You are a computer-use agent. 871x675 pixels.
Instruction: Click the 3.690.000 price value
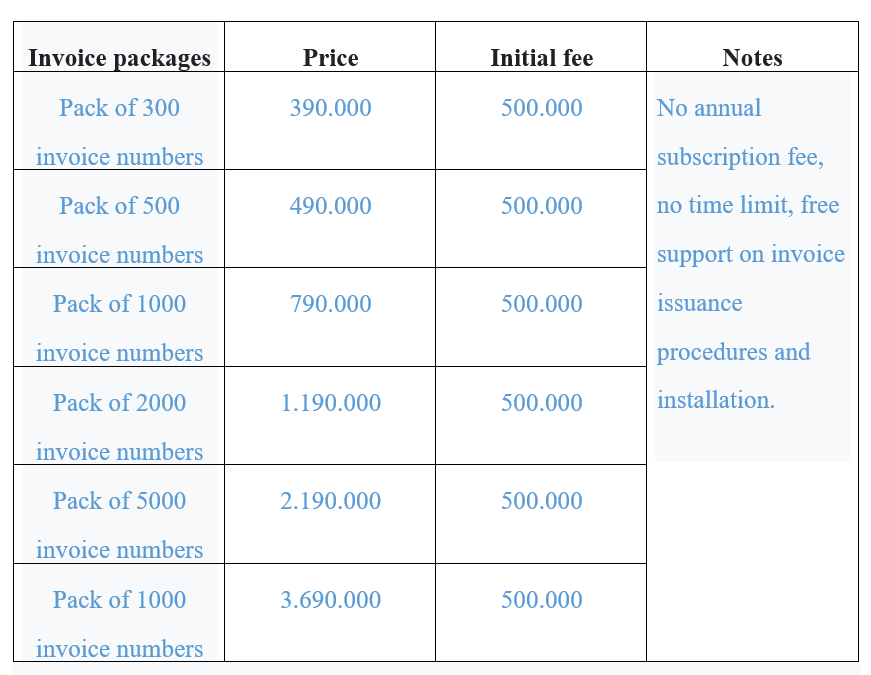(x=330, y=600)
